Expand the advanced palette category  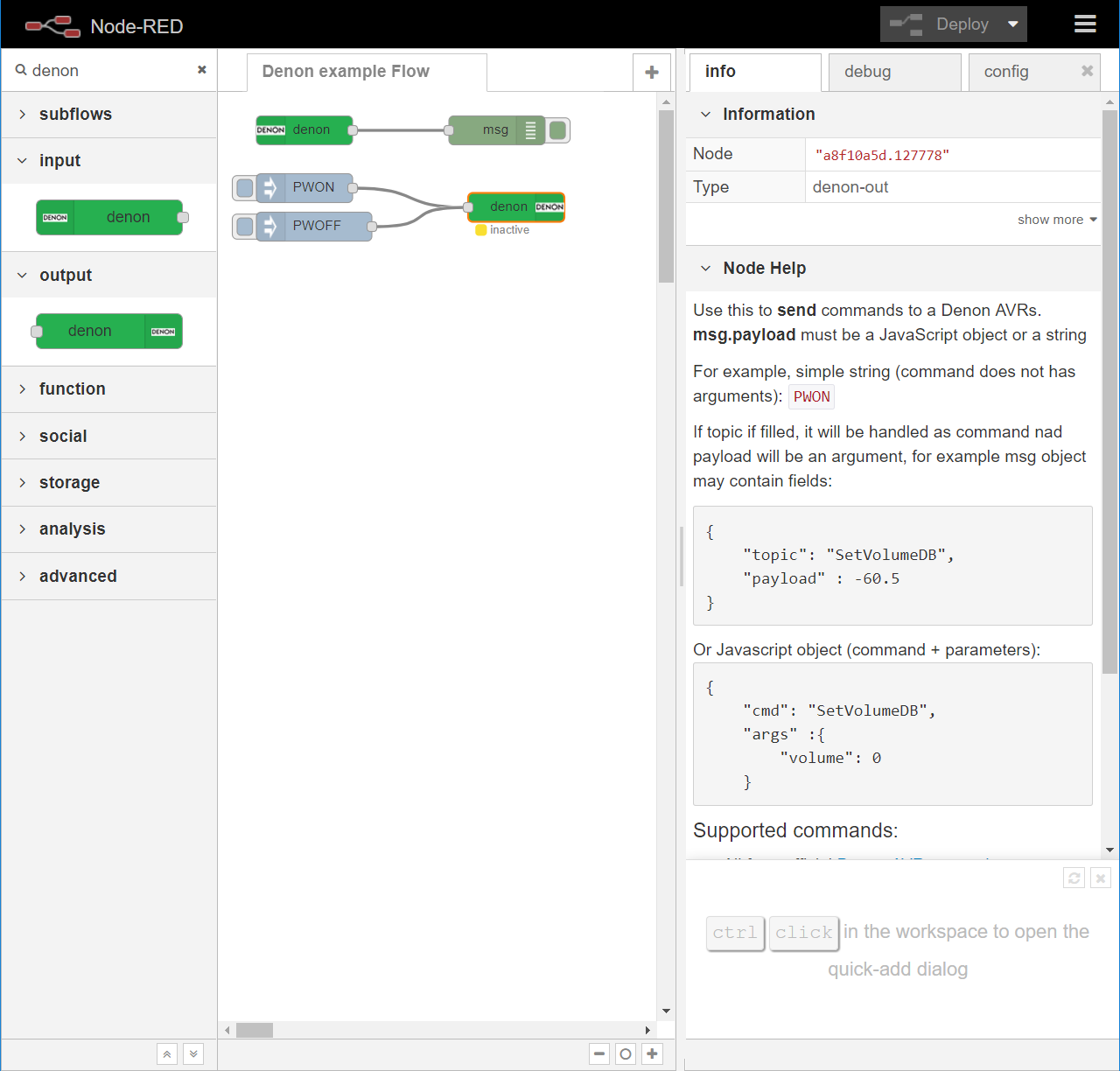click(109, 576)
